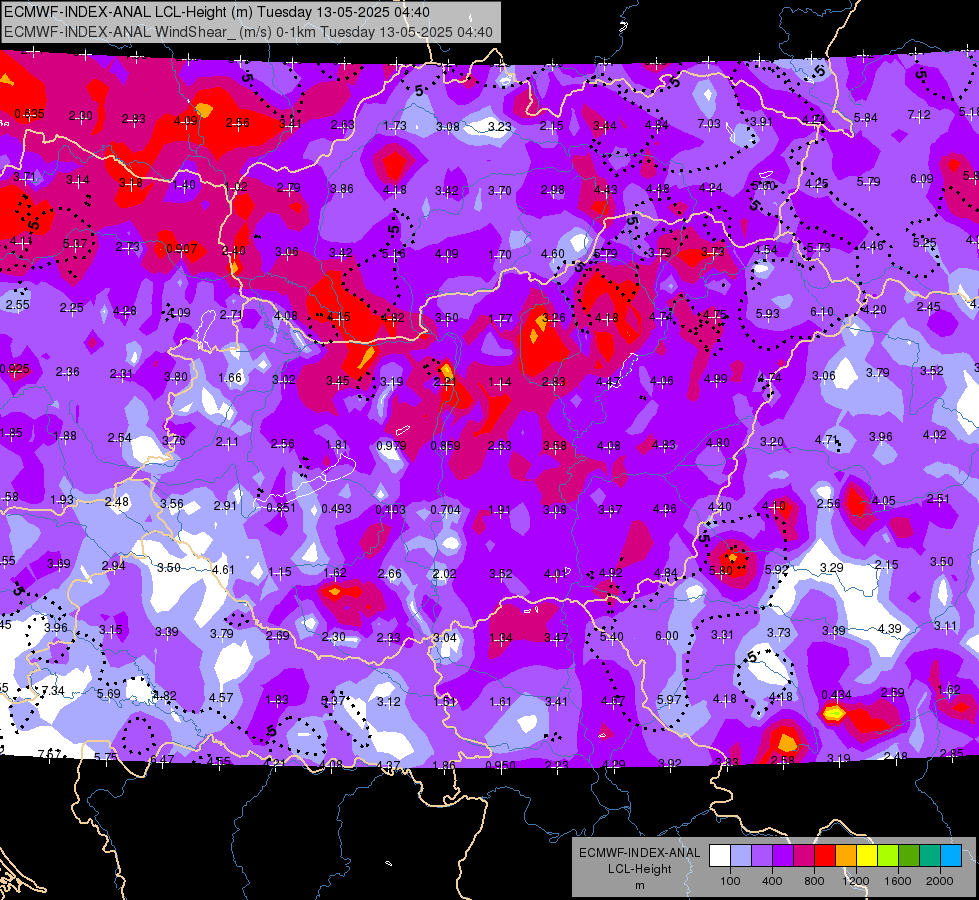This screenshot has width=979, height=900.
Task: Click the white swatch in the LCL-Height legend
Action: (720, 855)
